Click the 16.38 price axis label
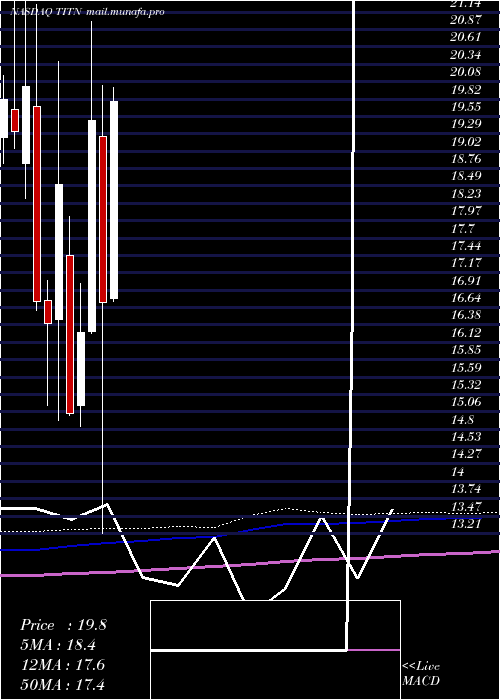Viewport: 500px width, 700px height. point(466,315)
